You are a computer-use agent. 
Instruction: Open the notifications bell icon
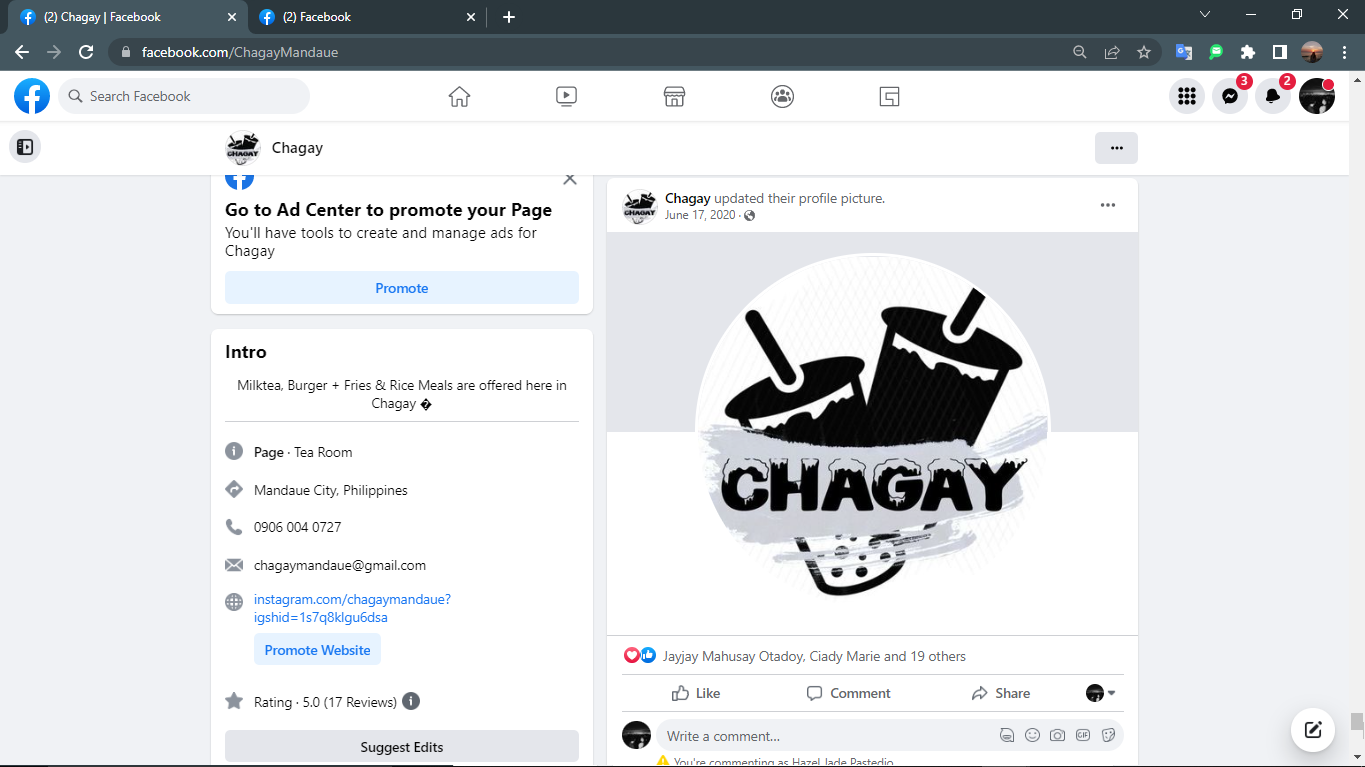pos(1273,96)
